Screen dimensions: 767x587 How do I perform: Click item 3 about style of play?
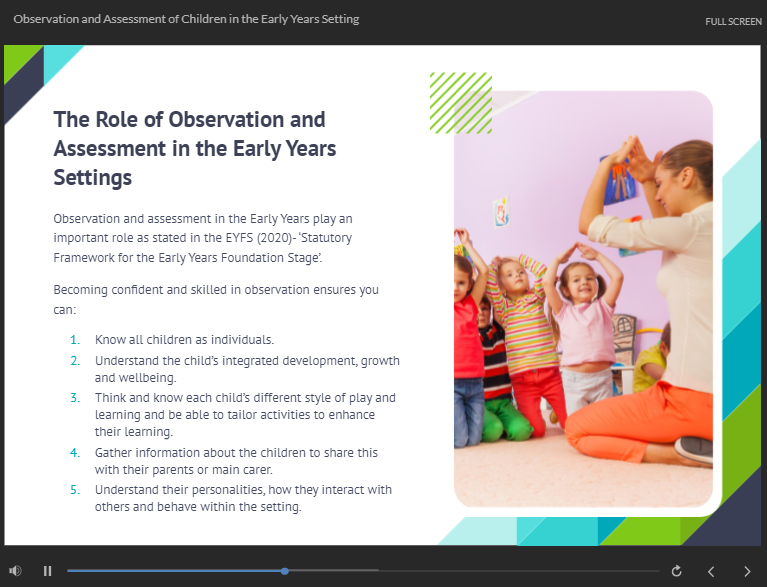click(x=245, y=414)
